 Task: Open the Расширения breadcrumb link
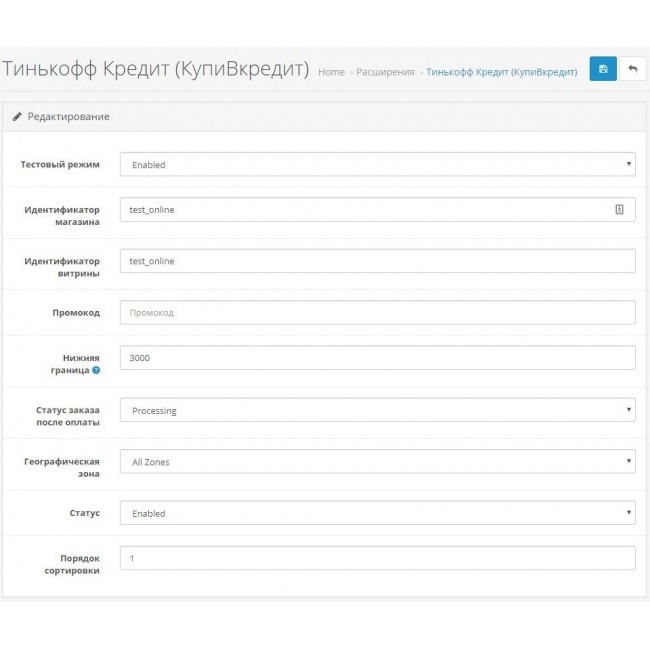(387, 72)
